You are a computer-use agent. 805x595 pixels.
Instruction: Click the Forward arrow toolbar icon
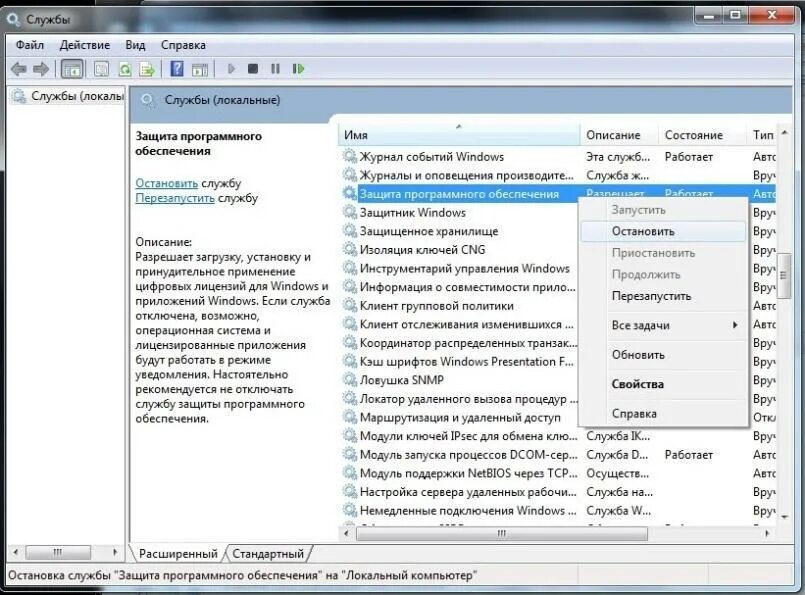pos(41,69)
